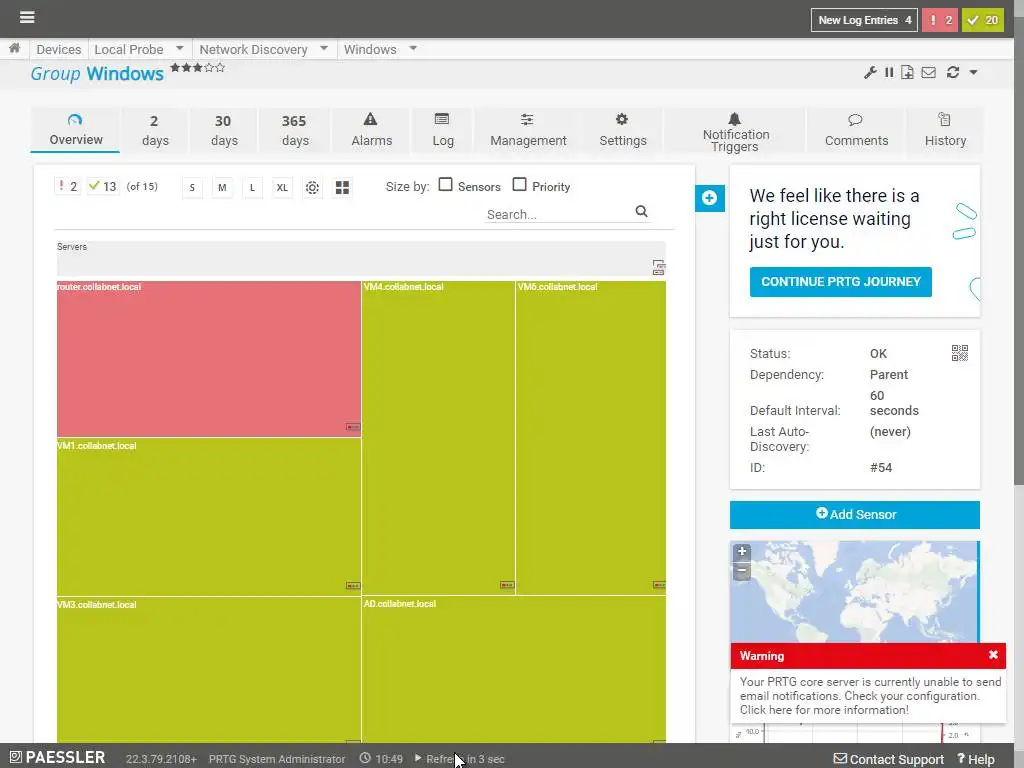Click the New Log Entries button
1024x768 pixels.
click(864, 20)
